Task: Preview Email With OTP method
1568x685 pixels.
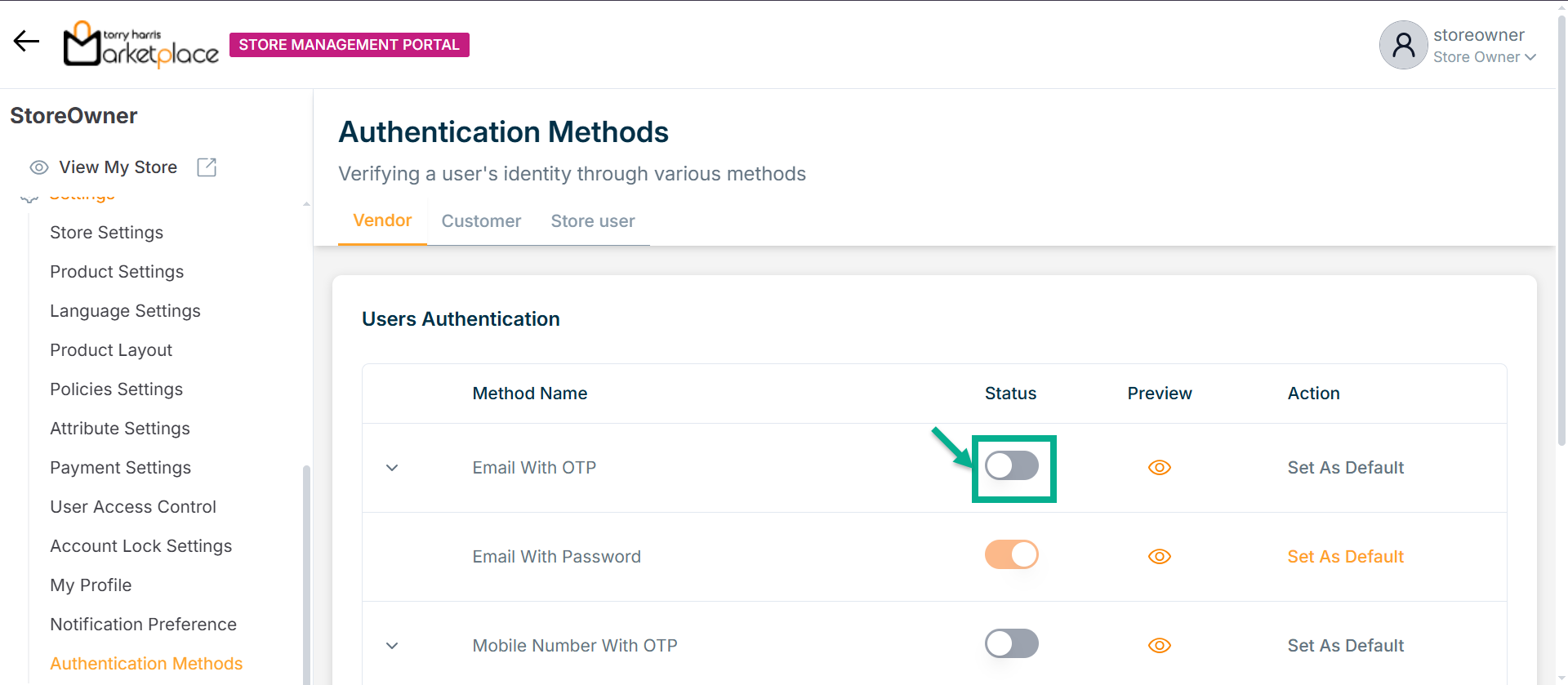Action: point(1159,468)
